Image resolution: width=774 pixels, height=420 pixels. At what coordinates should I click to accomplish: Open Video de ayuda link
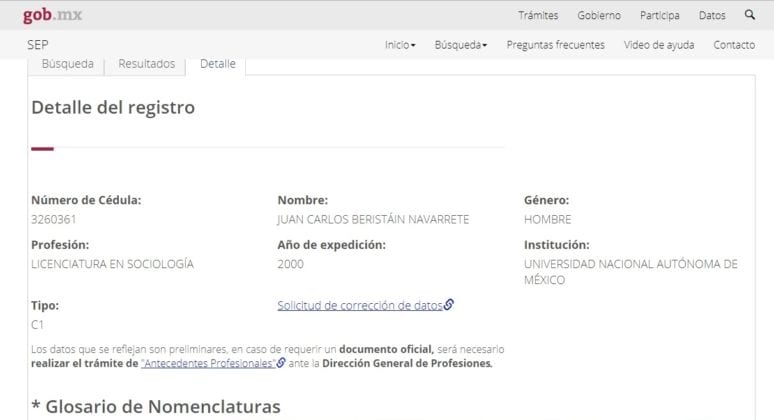pyautogui.click(x=658, y=45)
